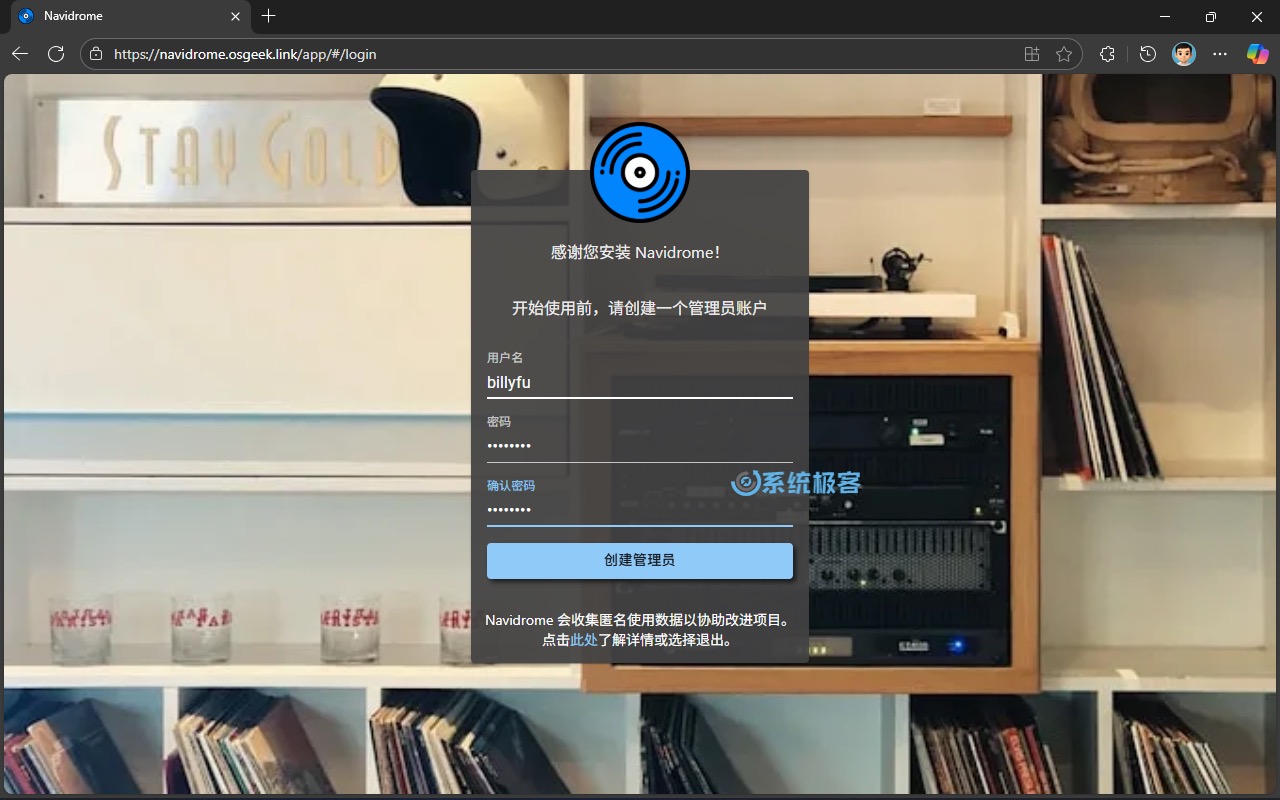Viewport: 1280px width, 800px height.
Task: Click the 创建管理员 button
Action: (x=639, y=560)
